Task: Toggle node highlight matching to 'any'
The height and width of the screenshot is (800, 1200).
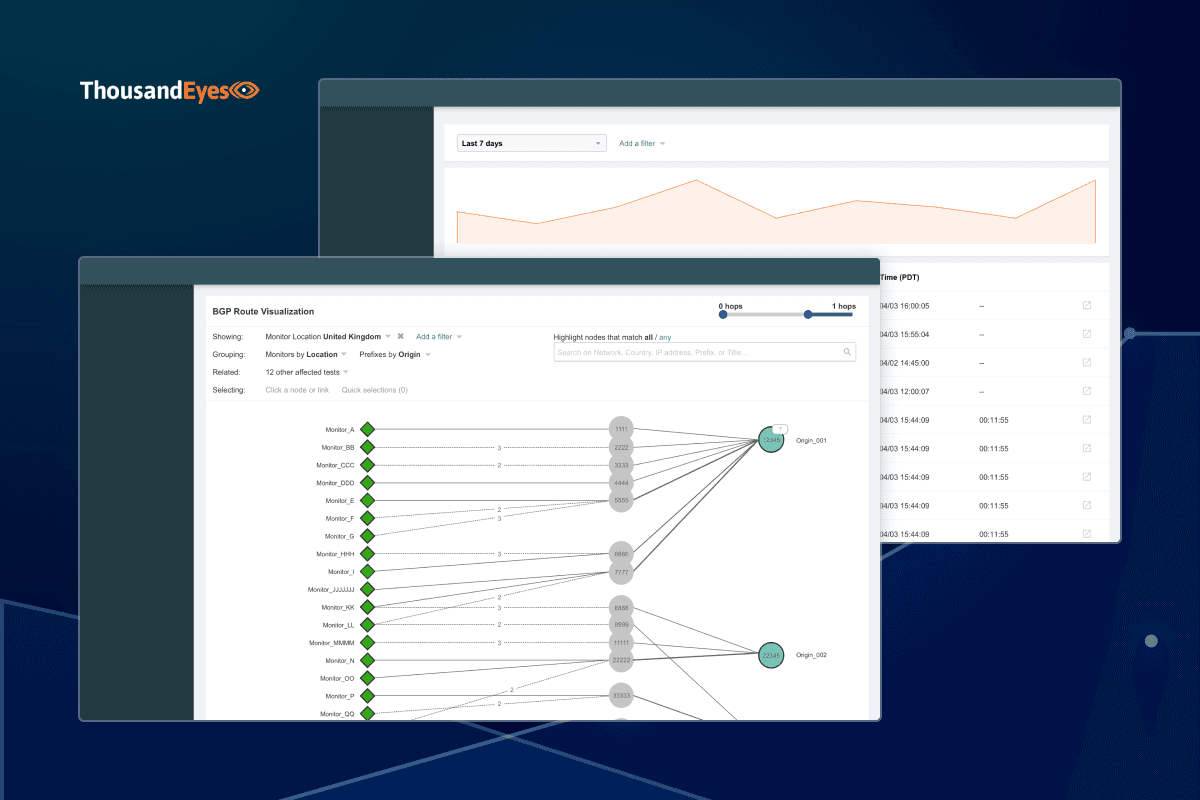Action: (666, 337)
